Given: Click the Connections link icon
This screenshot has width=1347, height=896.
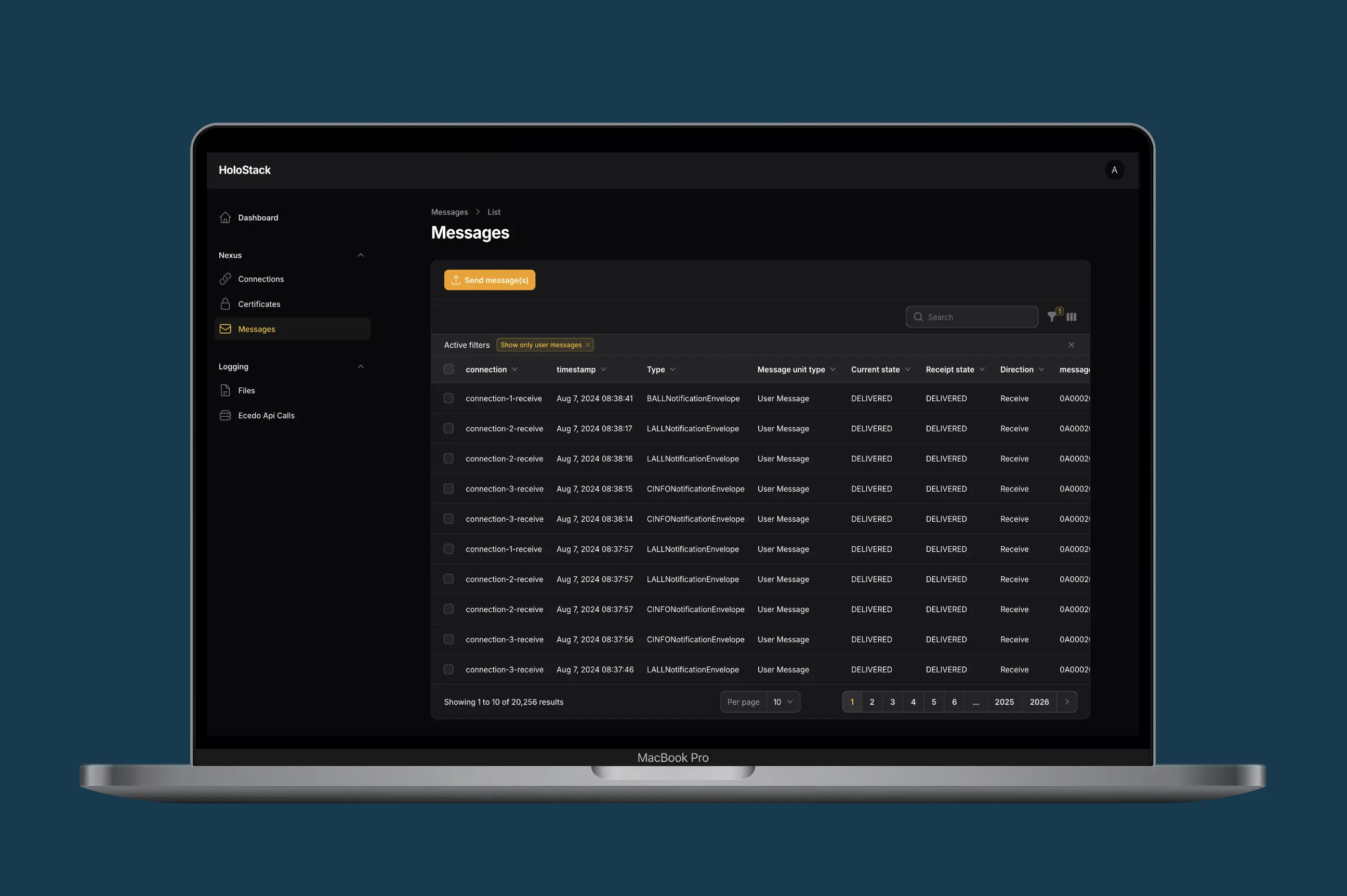Looking at the screenshot, I should (x=225, y=279).
